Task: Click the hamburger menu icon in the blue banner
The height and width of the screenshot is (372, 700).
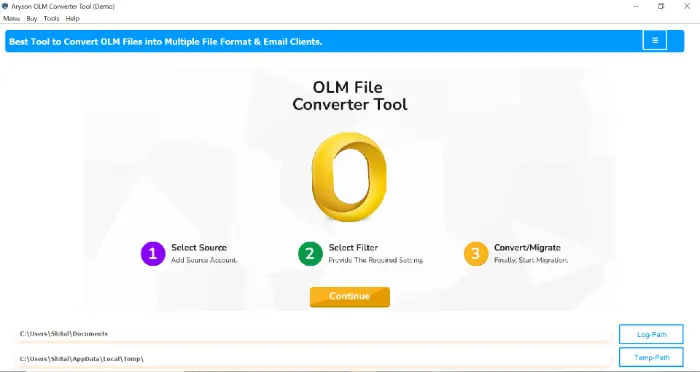Action: point(655,41)
